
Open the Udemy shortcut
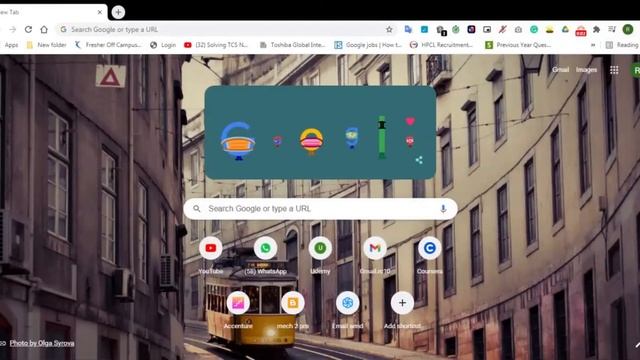pyautogui.click(x=320, y=255)
